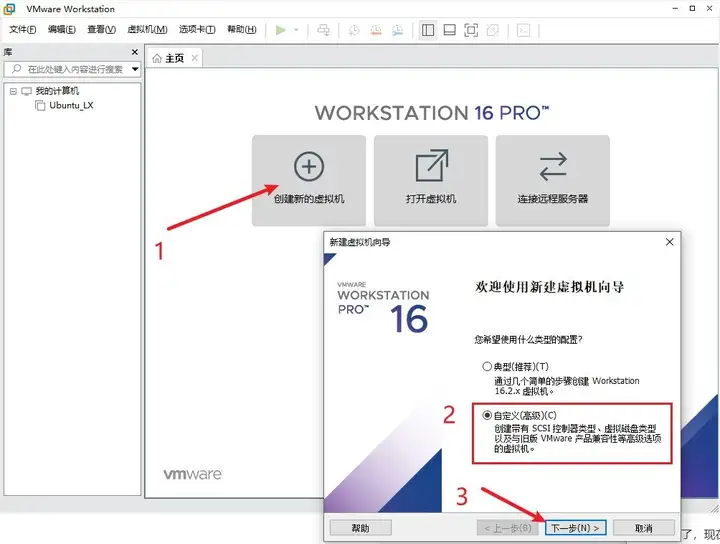Click the library search input field
Screen dimensions: 720x544
tap(72, 69)
